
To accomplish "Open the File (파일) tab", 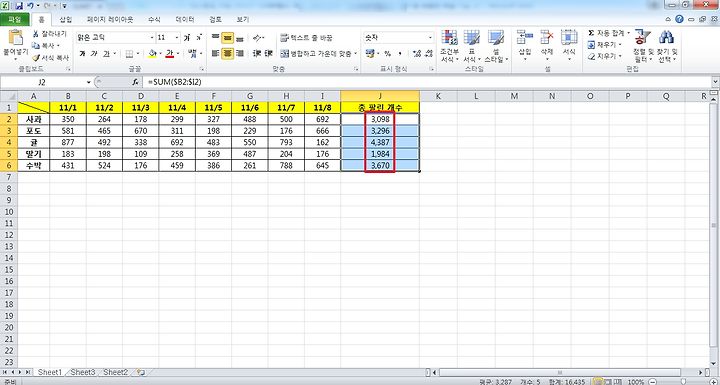I will tap(15, 20).
